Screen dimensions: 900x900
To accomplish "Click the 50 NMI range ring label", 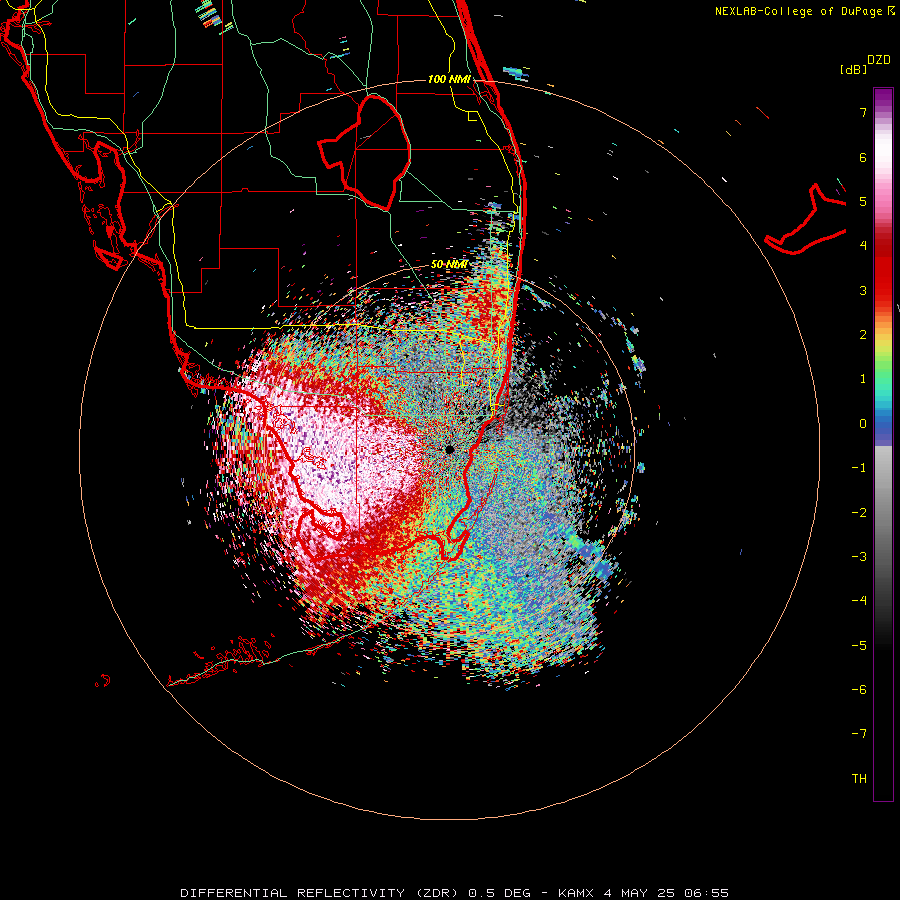I will coord(449,264).
